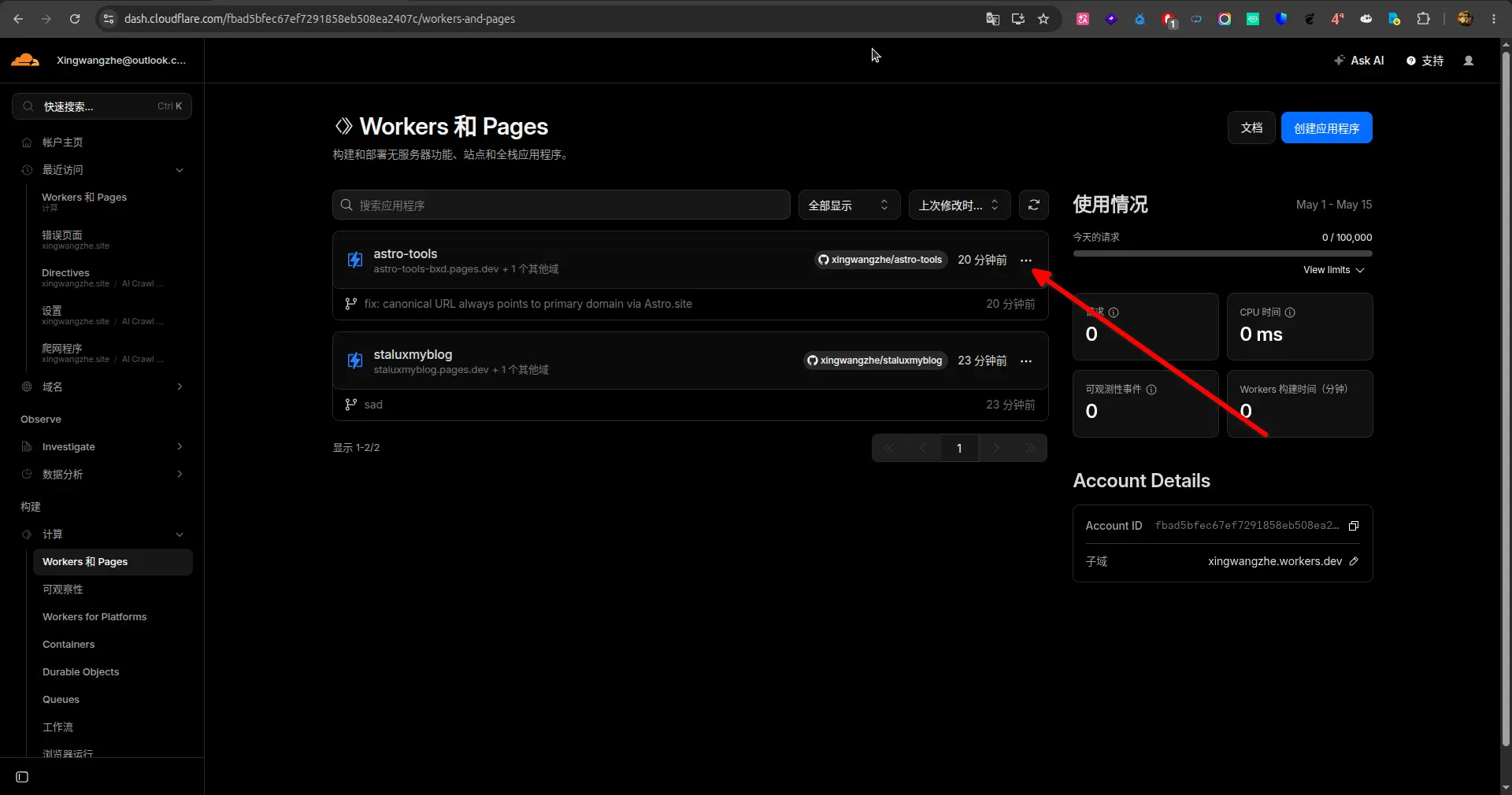Click today's requests usage progress bar

pos(1222,253)
